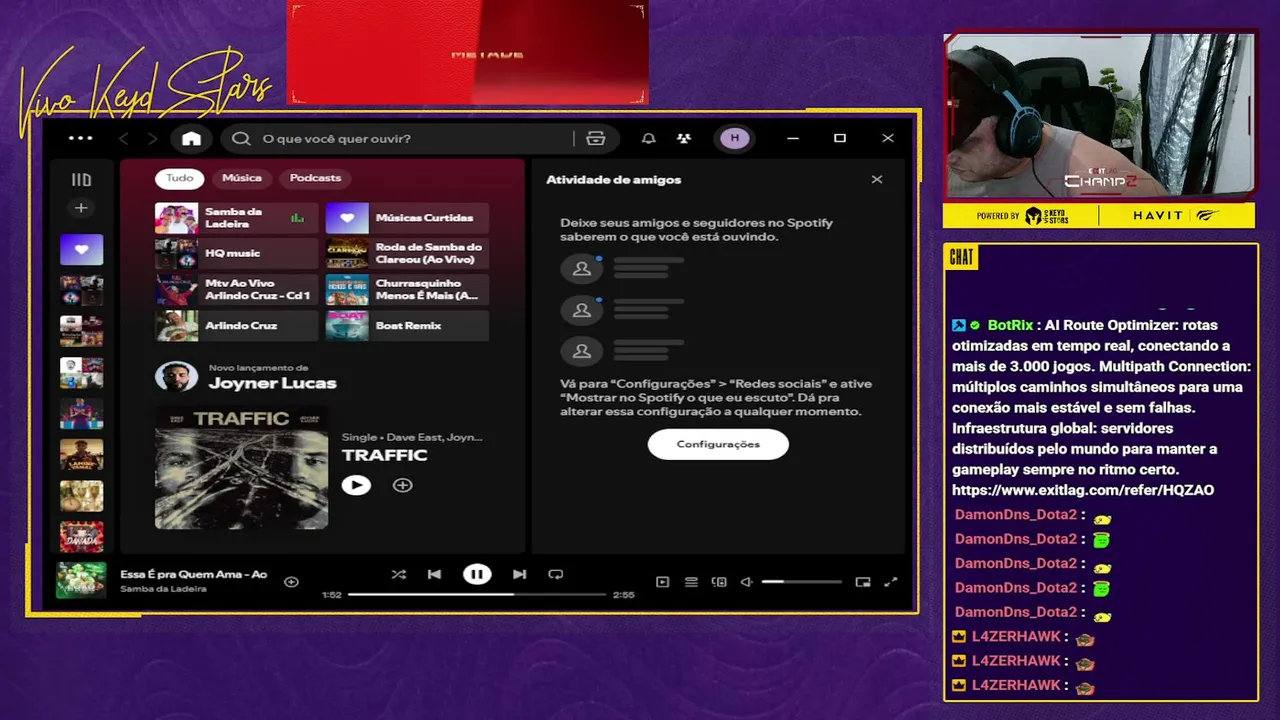Select the Tudo filter chip

click(x=180, y=178)
